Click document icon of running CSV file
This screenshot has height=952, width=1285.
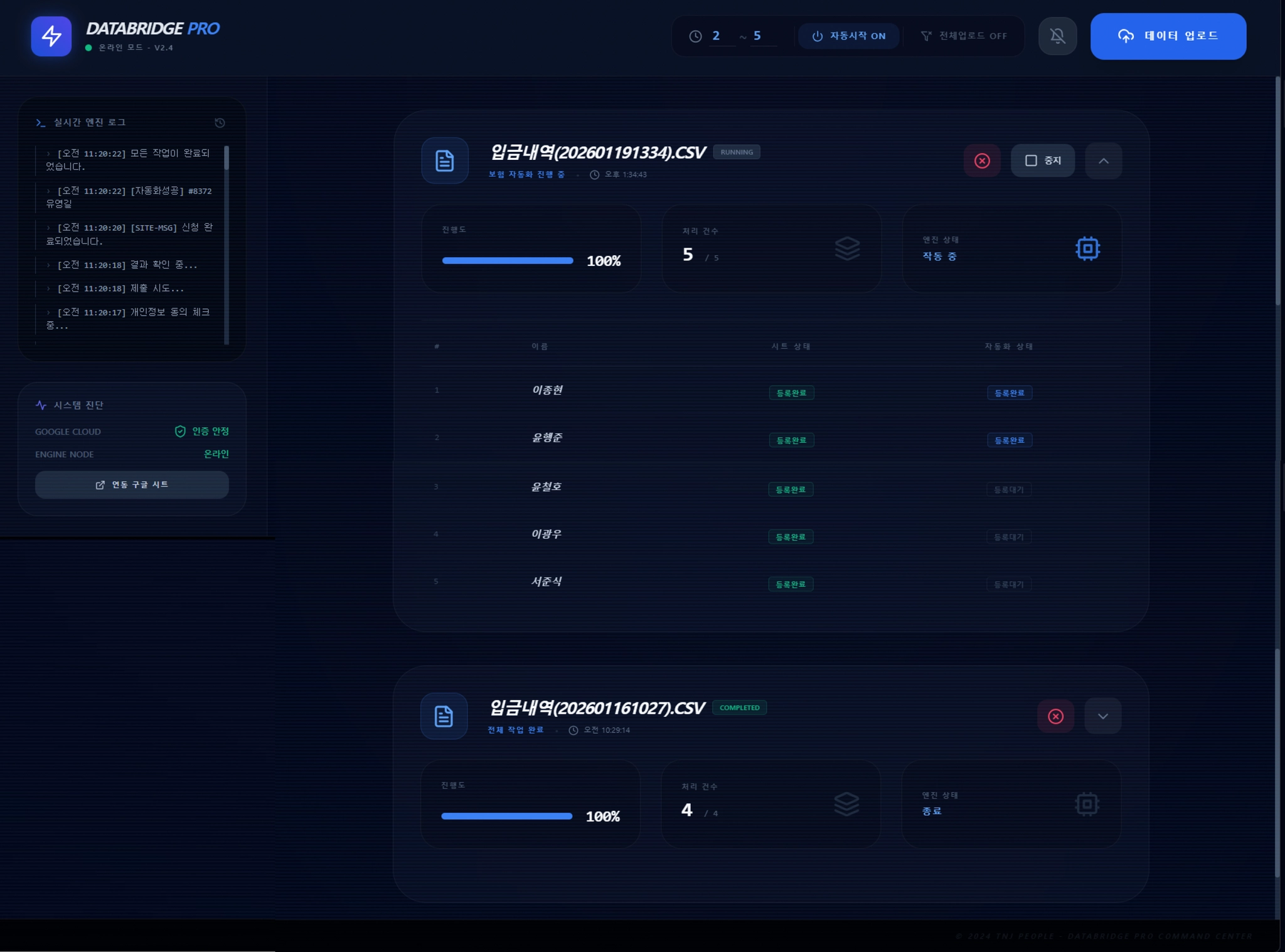click(x=445, y=161)
